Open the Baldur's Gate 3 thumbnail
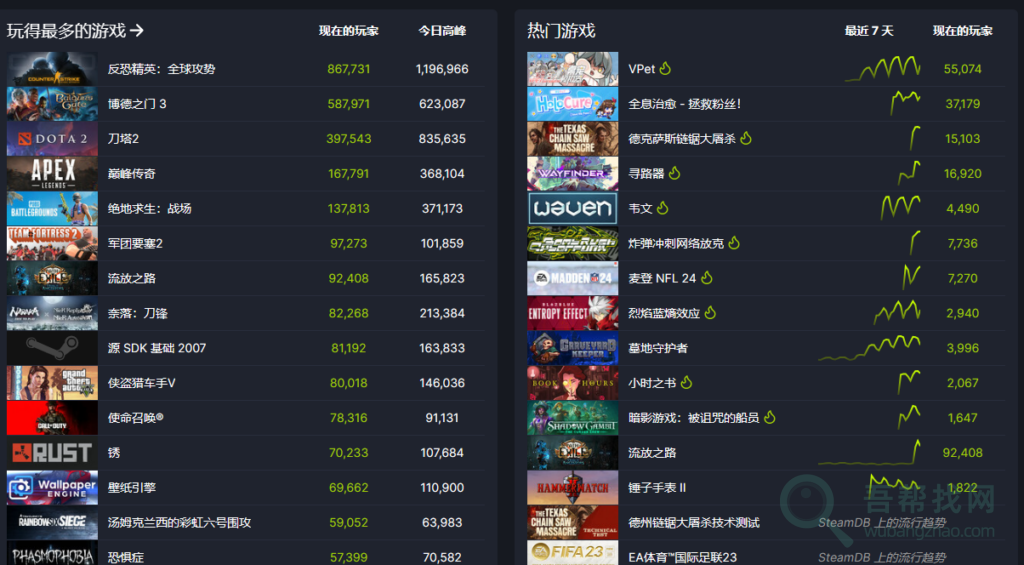 click(x=52, y=104)
